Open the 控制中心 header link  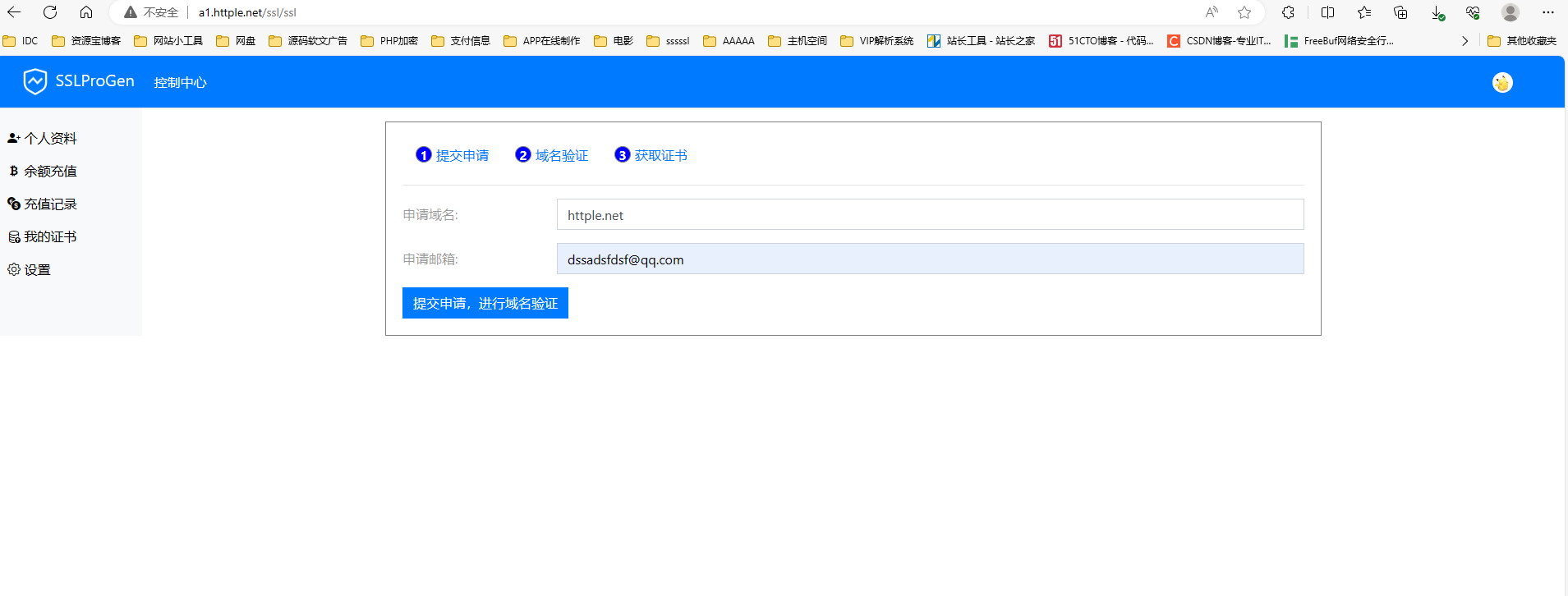coord(180,83)
